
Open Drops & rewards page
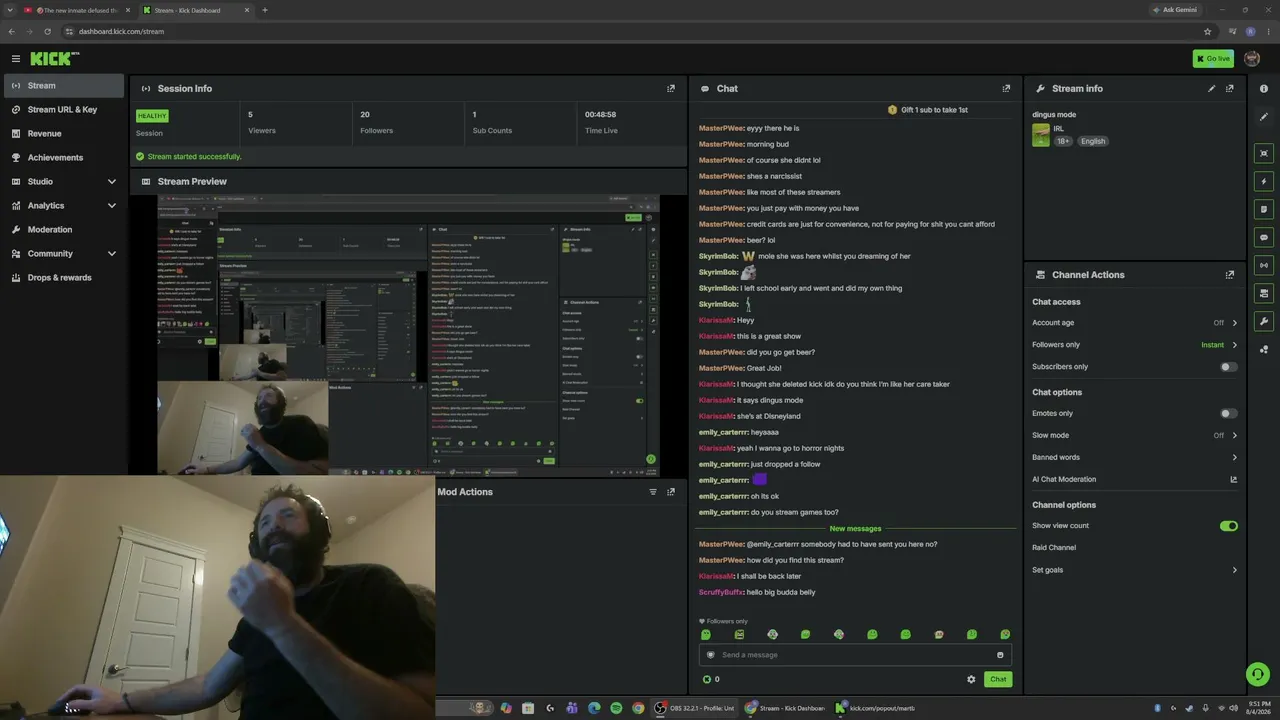pos(64,277)
